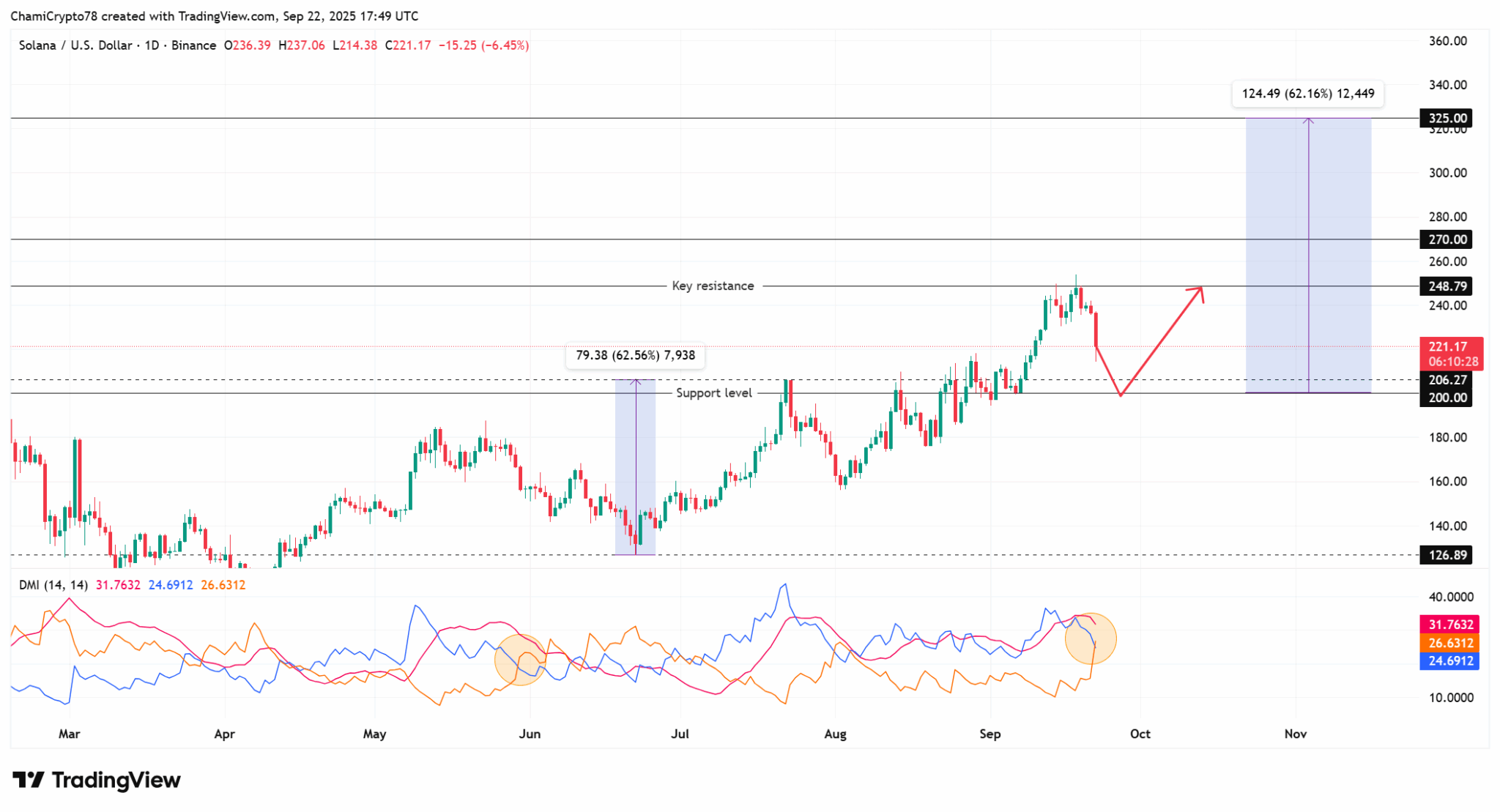Select the 79.38 (62.56%) measurement box

[x=636, y=356]
